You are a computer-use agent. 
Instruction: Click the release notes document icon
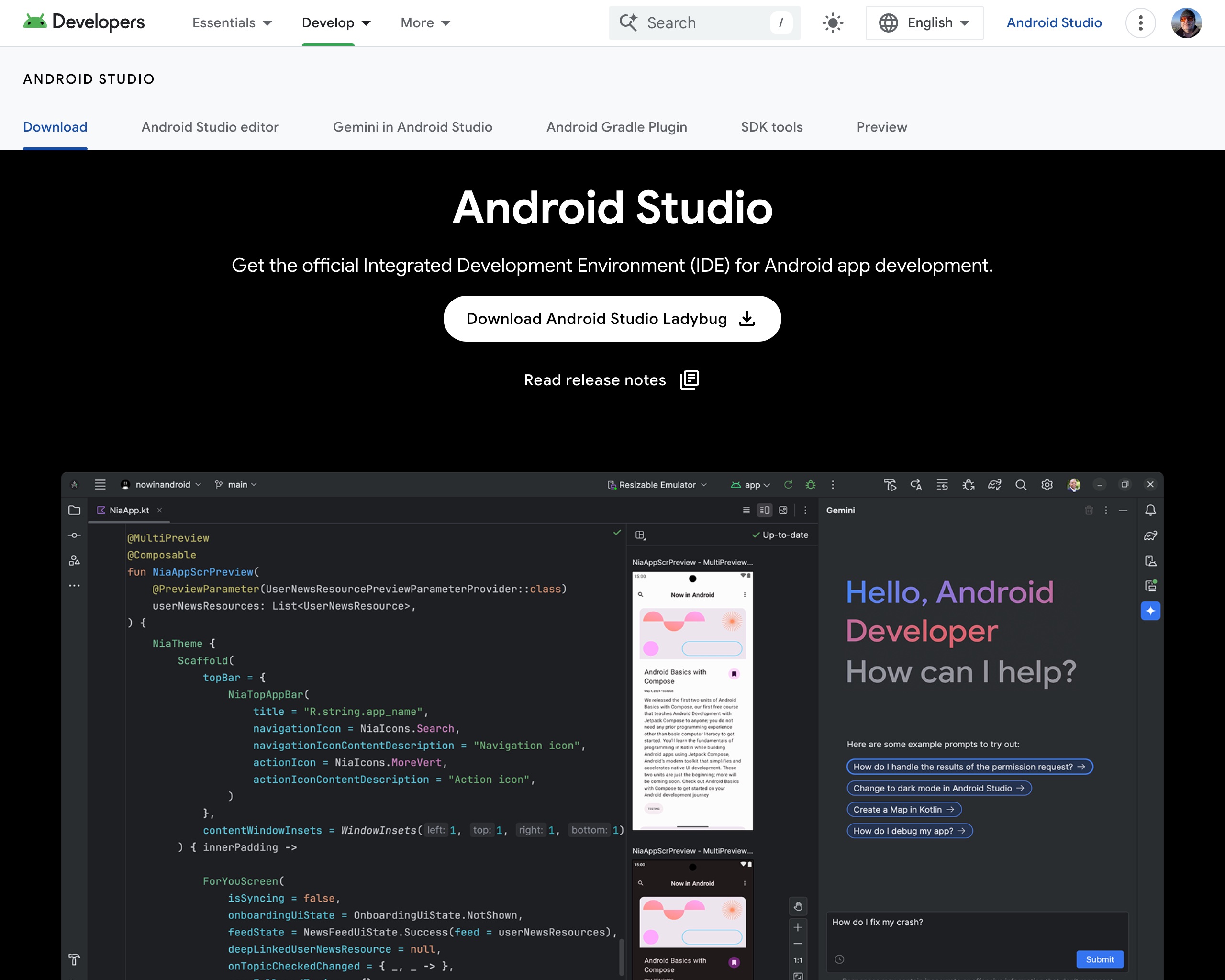coord(689,379)
